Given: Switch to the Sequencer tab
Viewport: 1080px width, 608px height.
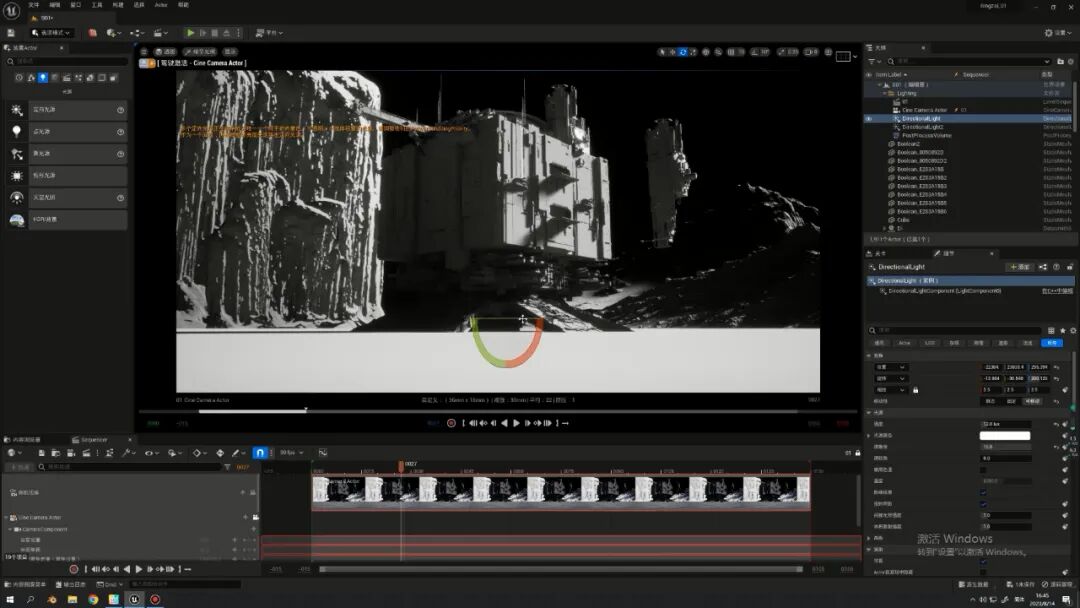Looking at the screenshot, I should coord(94,439).
